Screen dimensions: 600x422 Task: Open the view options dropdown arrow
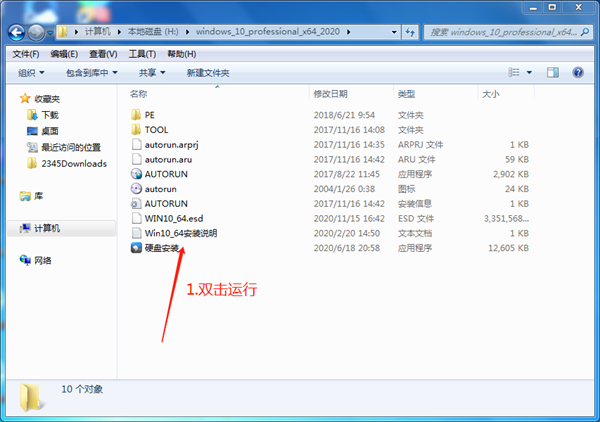coord(529,72)
